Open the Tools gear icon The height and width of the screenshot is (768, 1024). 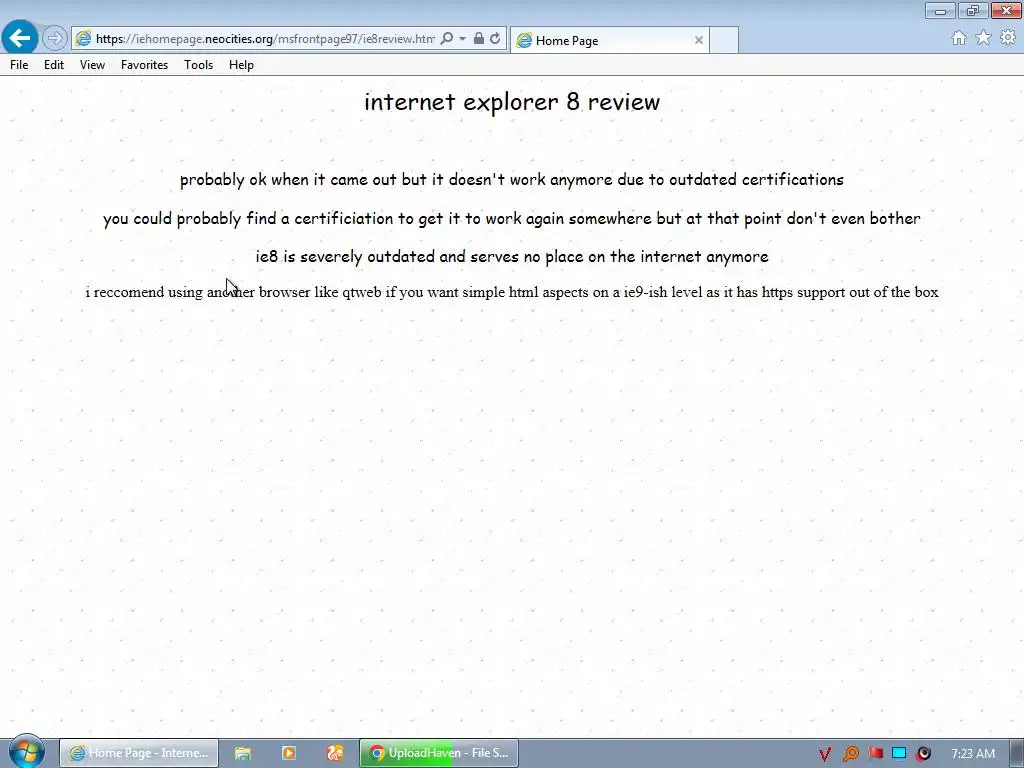[1008, 39]
